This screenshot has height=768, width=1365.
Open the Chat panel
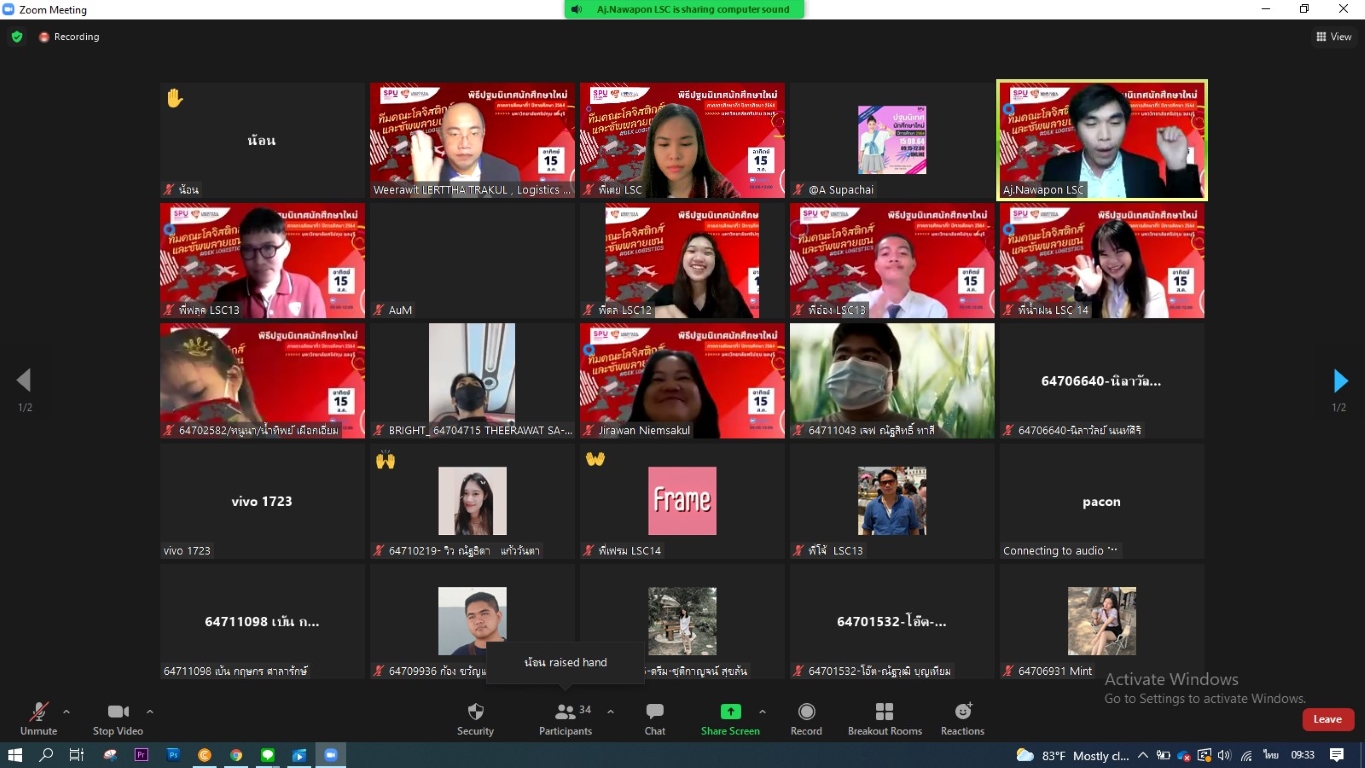pos(655,719)
